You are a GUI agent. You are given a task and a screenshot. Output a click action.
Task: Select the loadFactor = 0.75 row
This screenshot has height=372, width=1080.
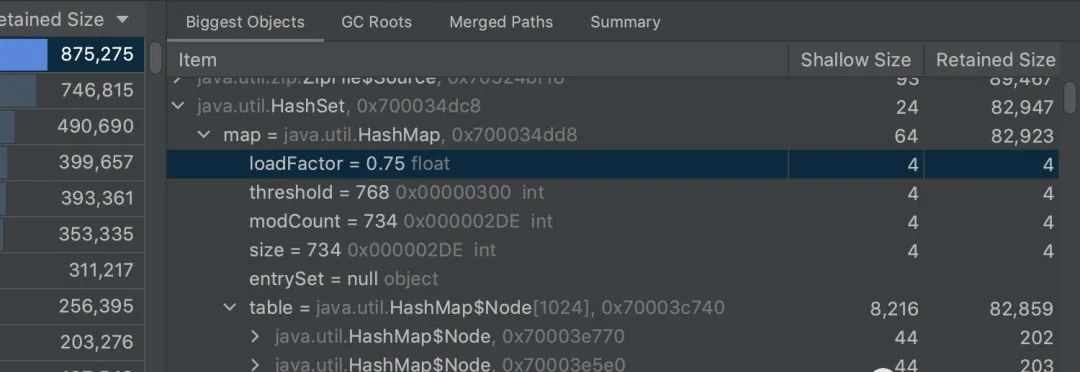[613, 164]
